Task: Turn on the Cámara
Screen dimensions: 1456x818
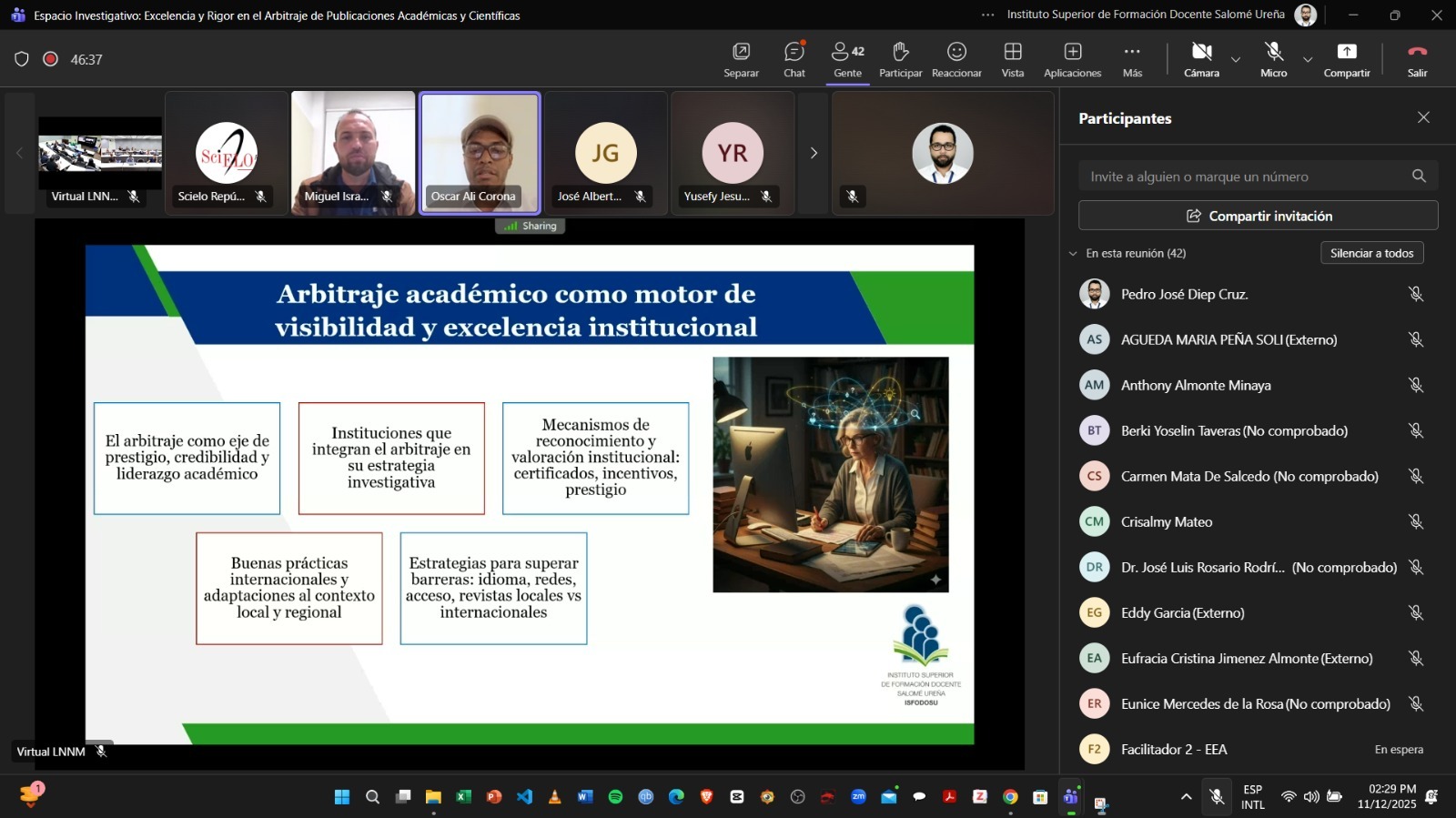Action: tap(1201, 59)
